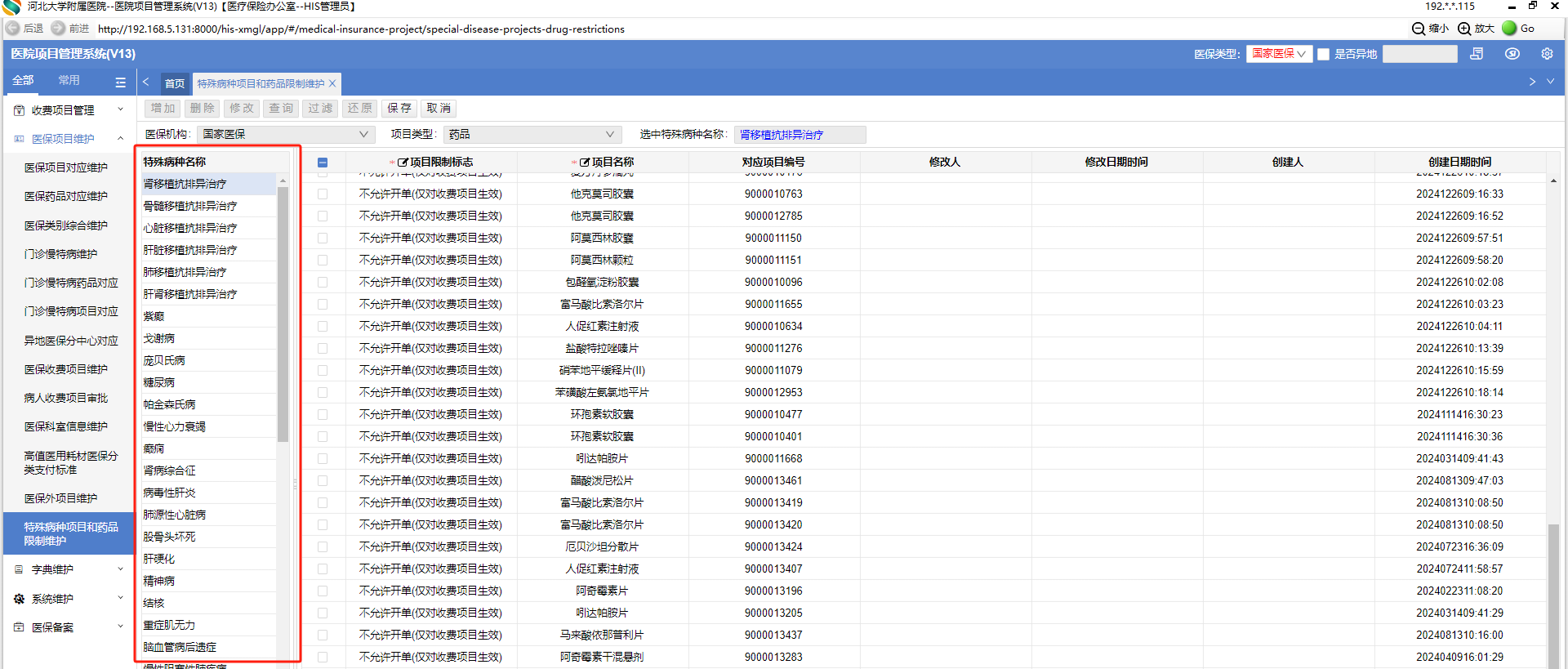Open 门诊慢特病维护 menu item

pyautogui.click(x=60, y=254)
